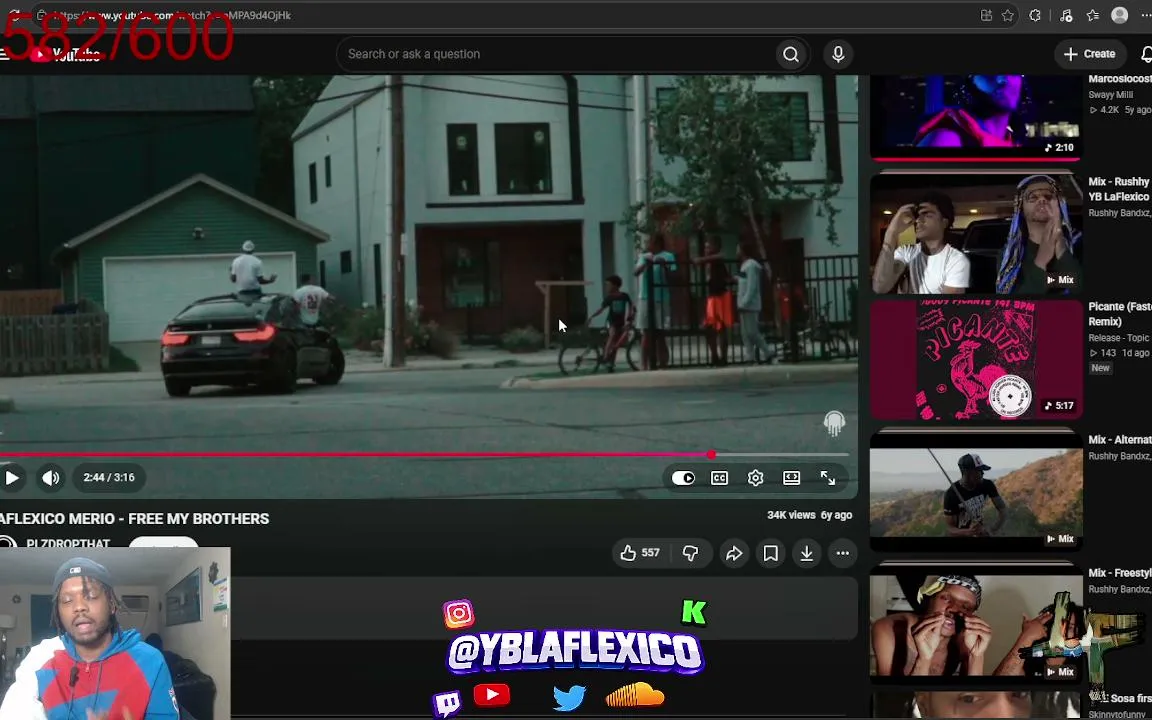Focus the "Search or ask a question" field
This screenshot has height=720, width=1152.
pyautogui.click(x=555, y=54)
